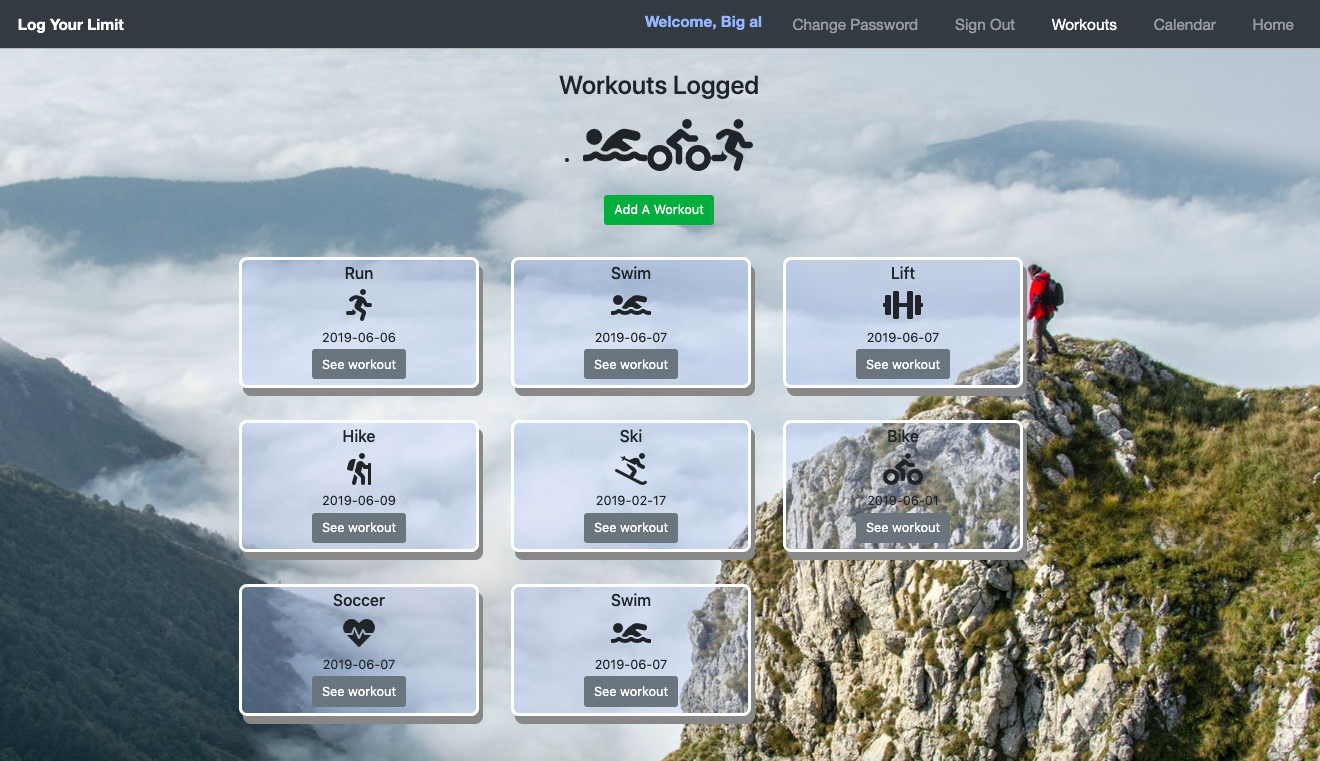Sign out of Log Your Limit
This screenshot has height=761, width=1320.
click(984, 24)
